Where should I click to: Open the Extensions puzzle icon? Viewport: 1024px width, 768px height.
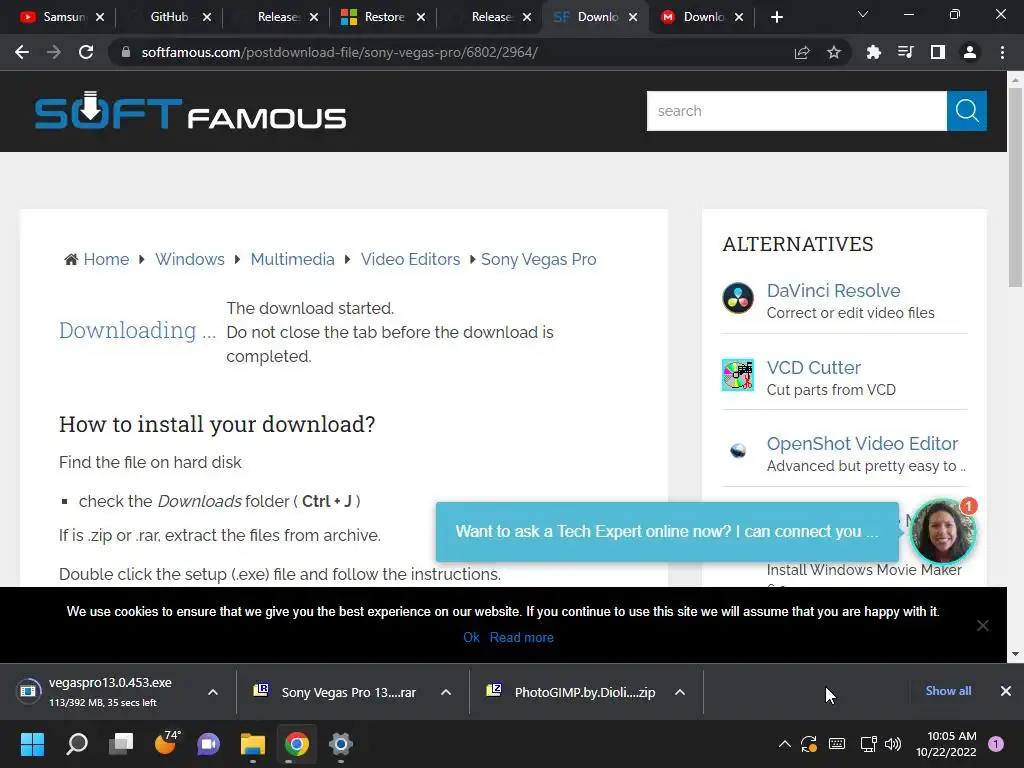coord(874,53)
